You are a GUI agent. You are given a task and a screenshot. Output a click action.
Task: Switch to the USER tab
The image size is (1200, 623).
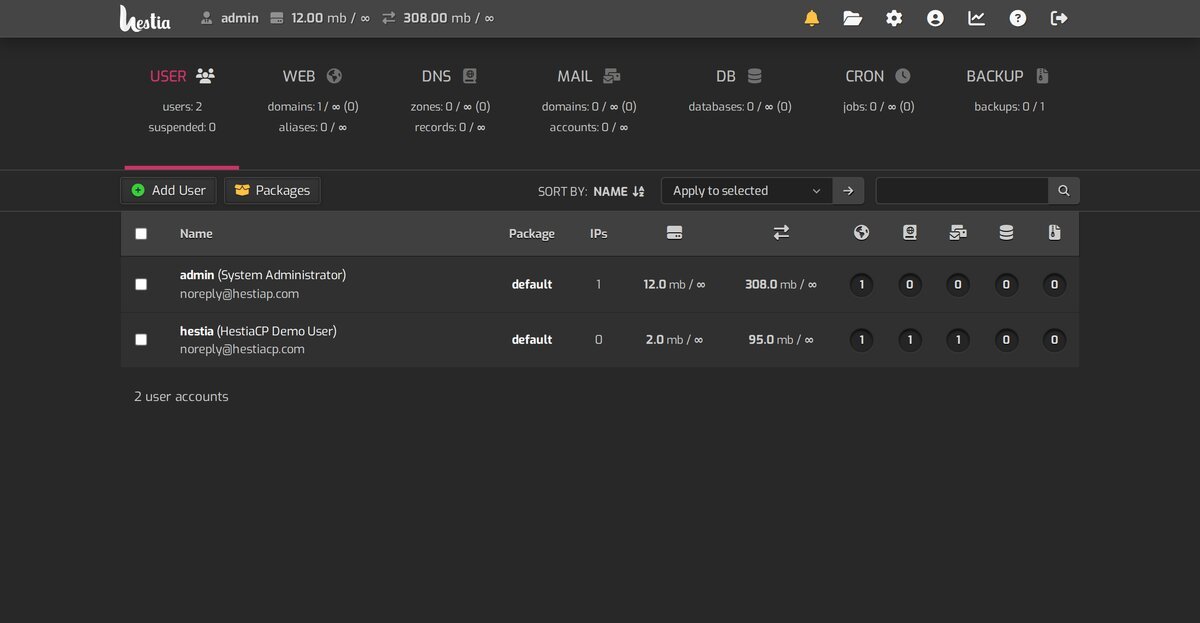182,76
